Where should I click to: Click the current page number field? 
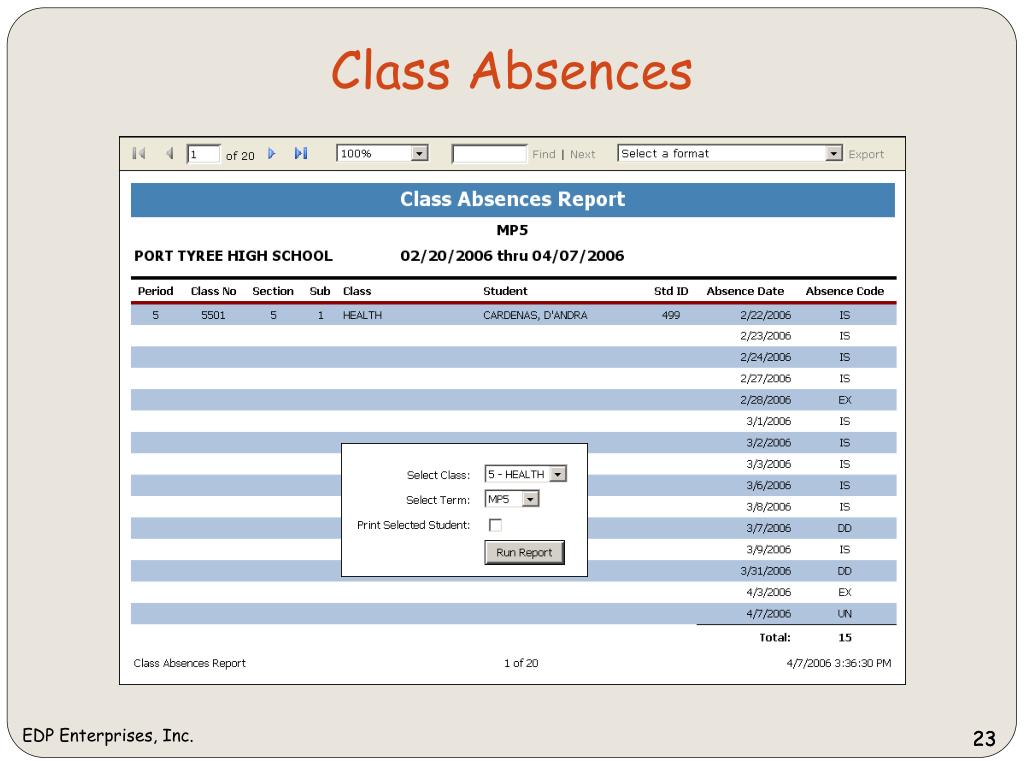(x=203, y=154)
